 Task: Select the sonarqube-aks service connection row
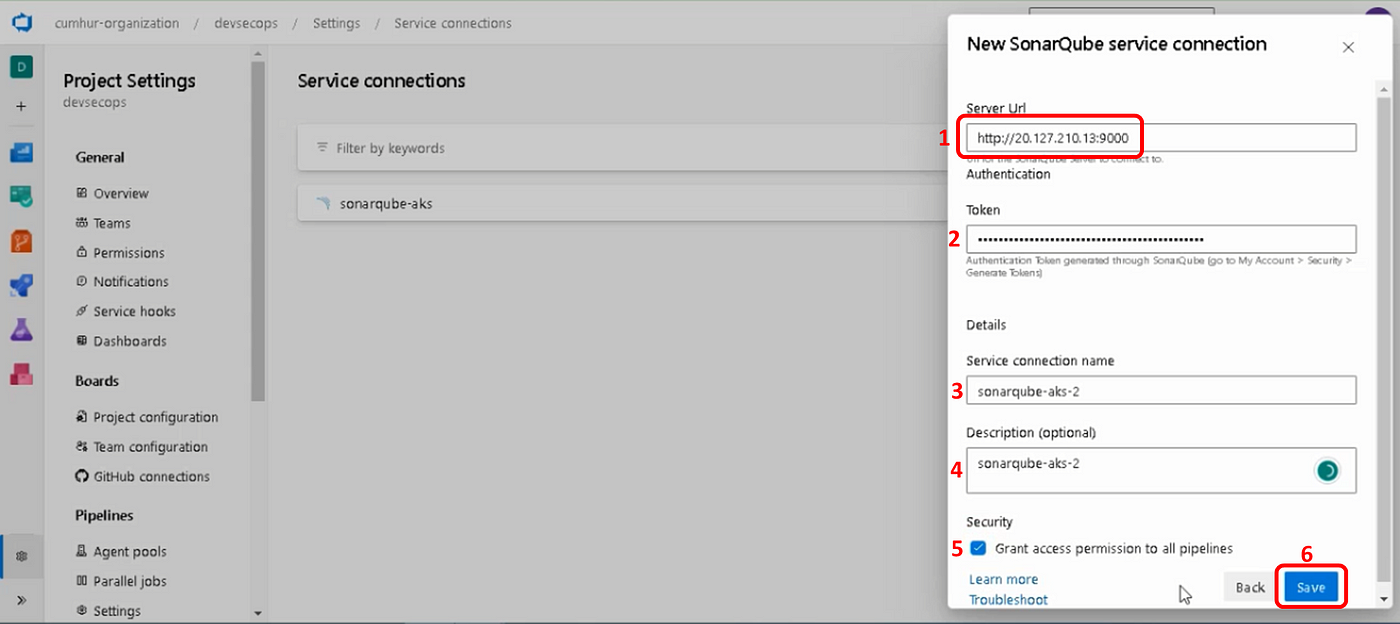click(622, 204)
